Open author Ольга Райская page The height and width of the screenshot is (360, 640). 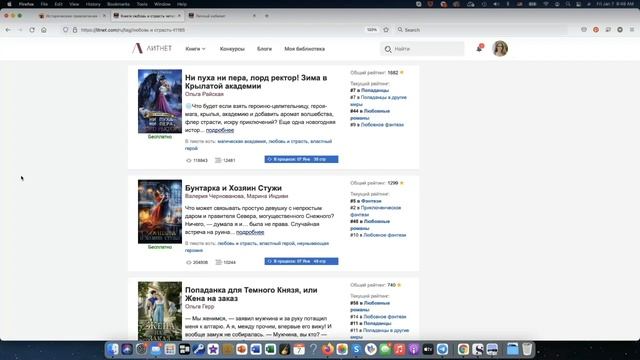click(x=204, y=94)
